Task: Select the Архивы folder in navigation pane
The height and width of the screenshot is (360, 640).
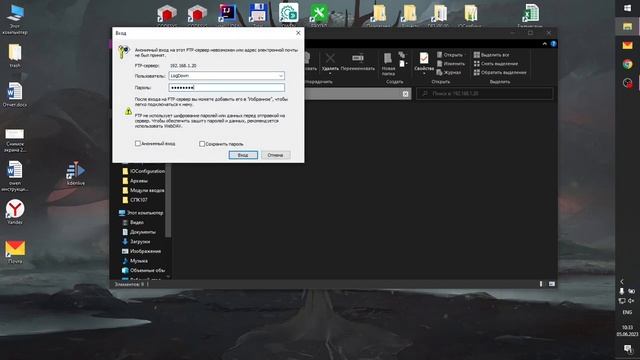Action: click(x=135, y=181)
